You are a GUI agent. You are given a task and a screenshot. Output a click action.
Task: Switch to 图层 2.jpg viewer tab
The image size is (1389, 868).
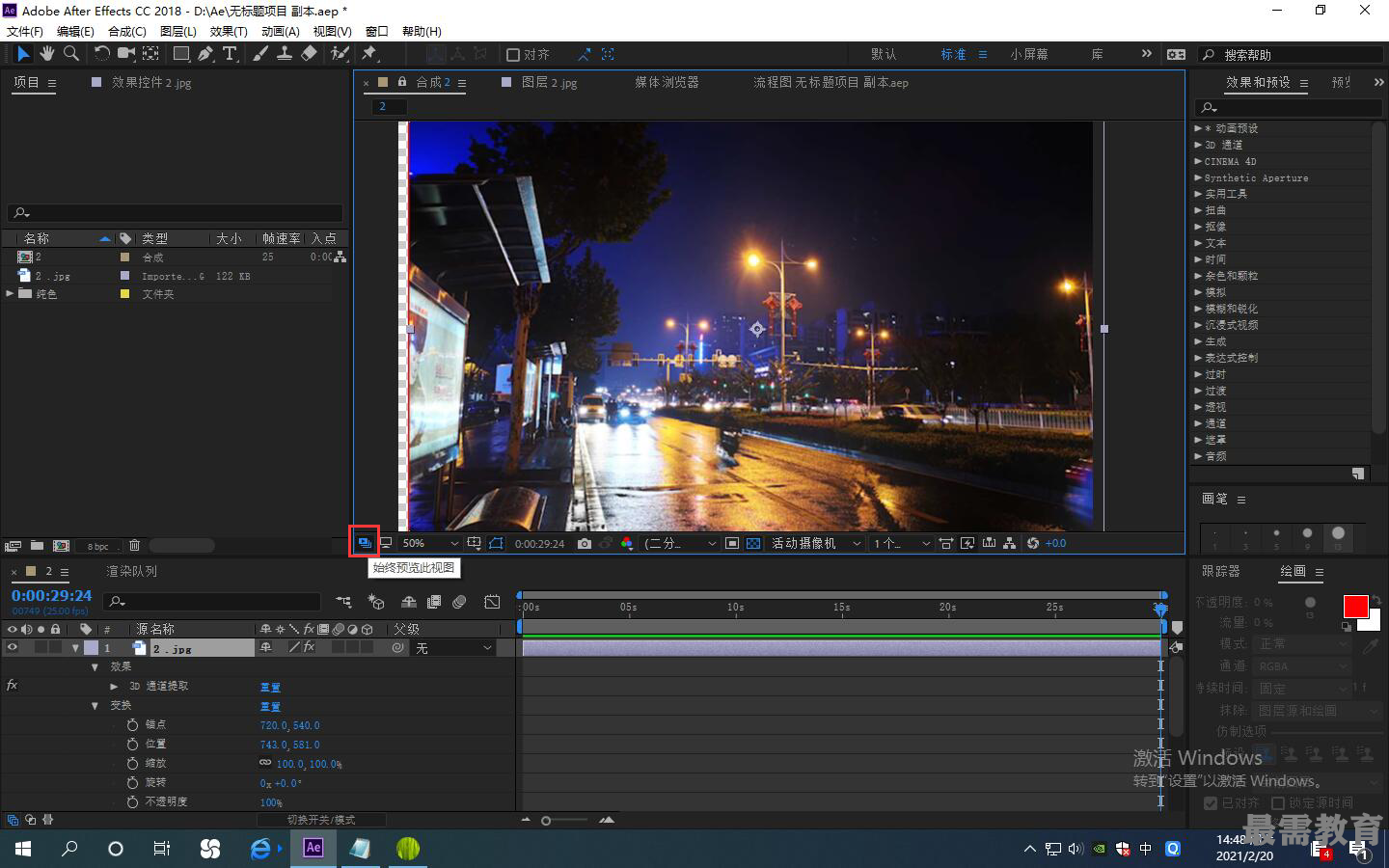tap(549, 82)
